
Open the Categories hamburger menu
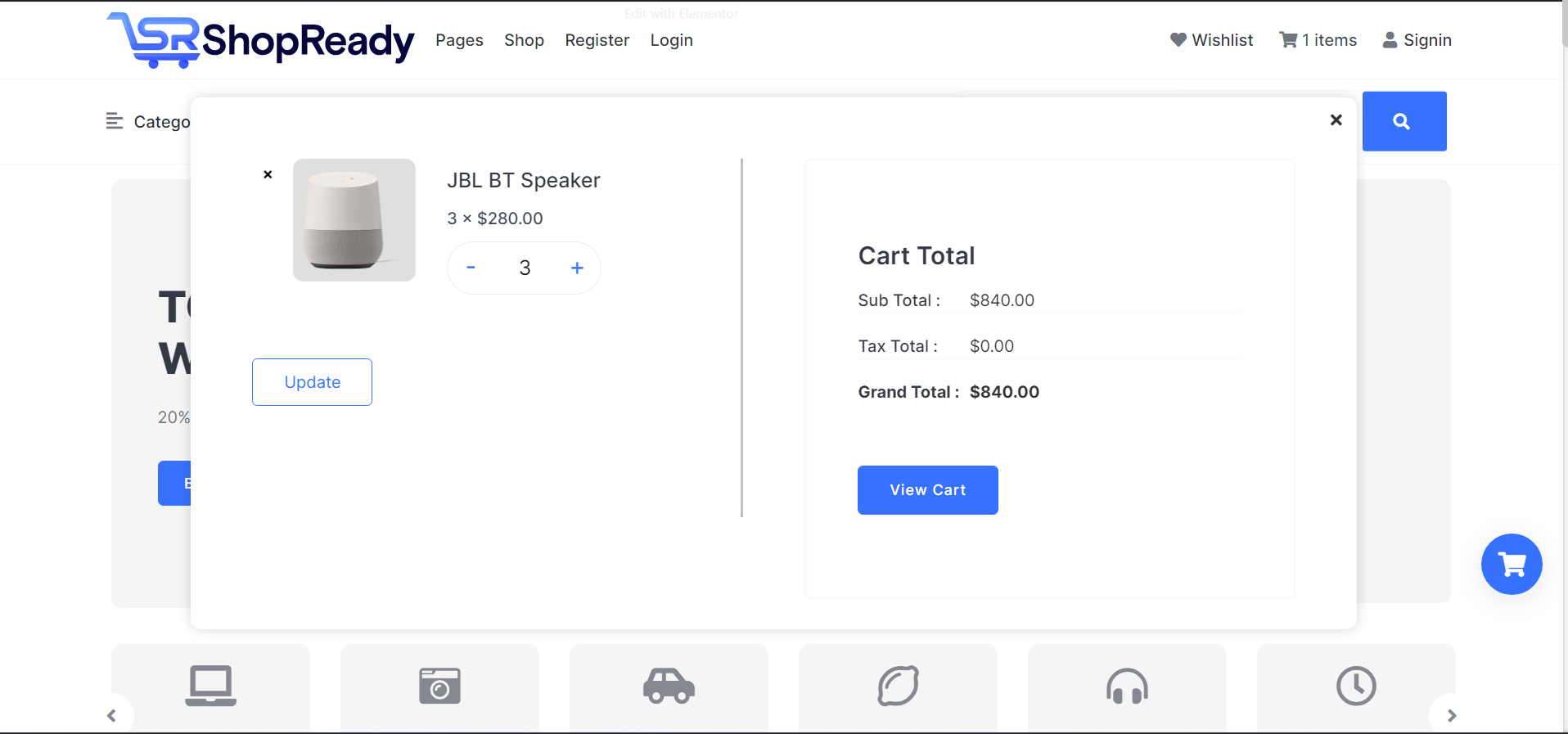(x=115, y=121)
